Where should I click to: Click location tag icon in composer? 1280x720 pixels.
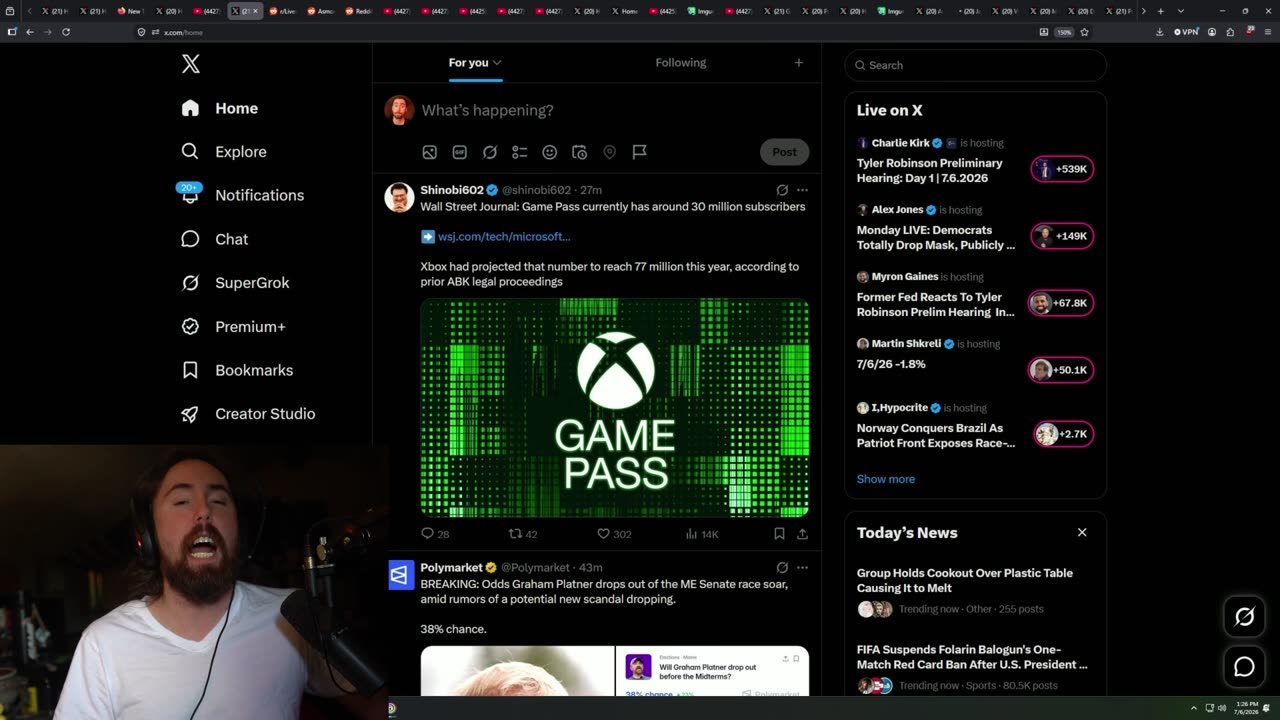click(x=609, y=152)
